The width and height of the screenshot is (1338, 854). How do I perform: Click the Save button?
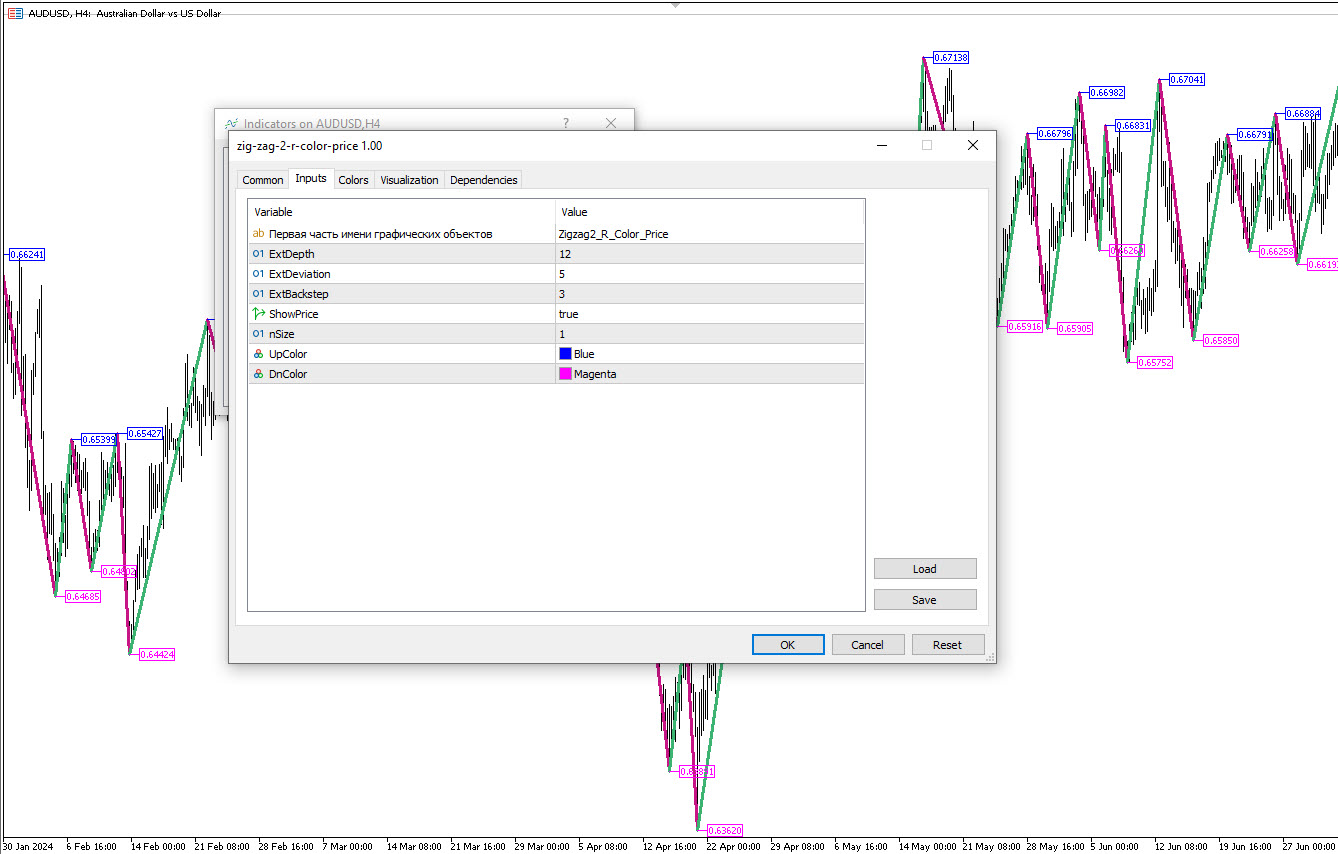925,600
